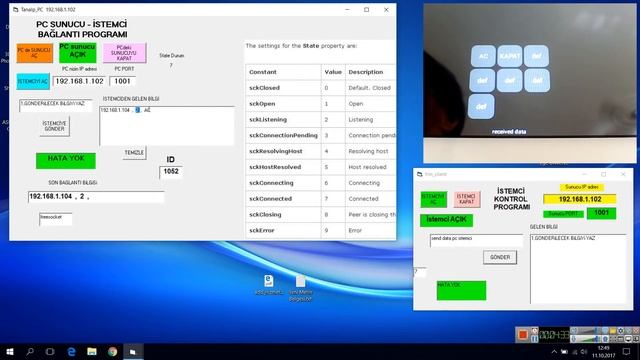
Task: Click the pause recording icon
Action: (x=534, y=339)
